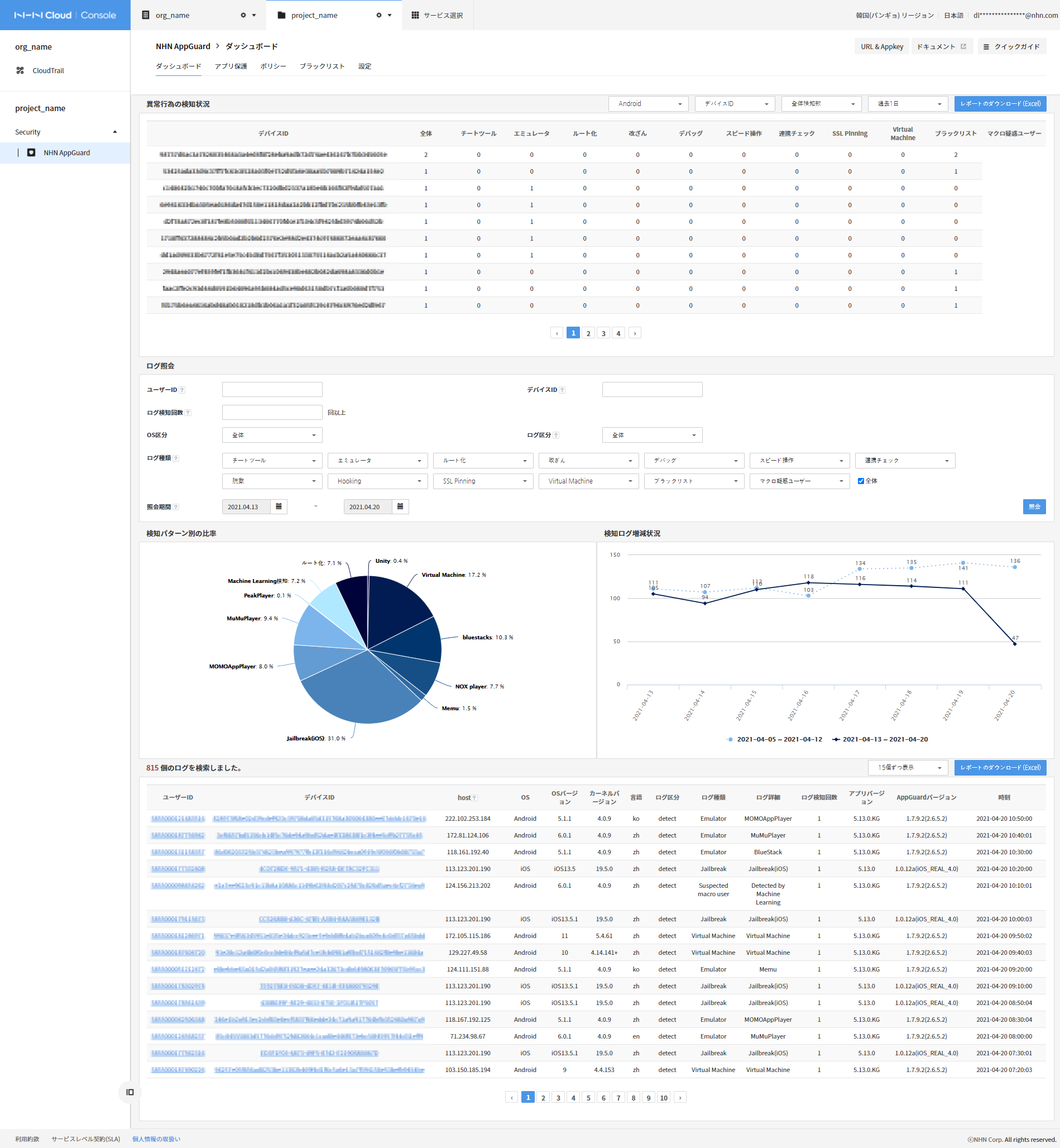Open the 全体検知数 dropdown

822,104
